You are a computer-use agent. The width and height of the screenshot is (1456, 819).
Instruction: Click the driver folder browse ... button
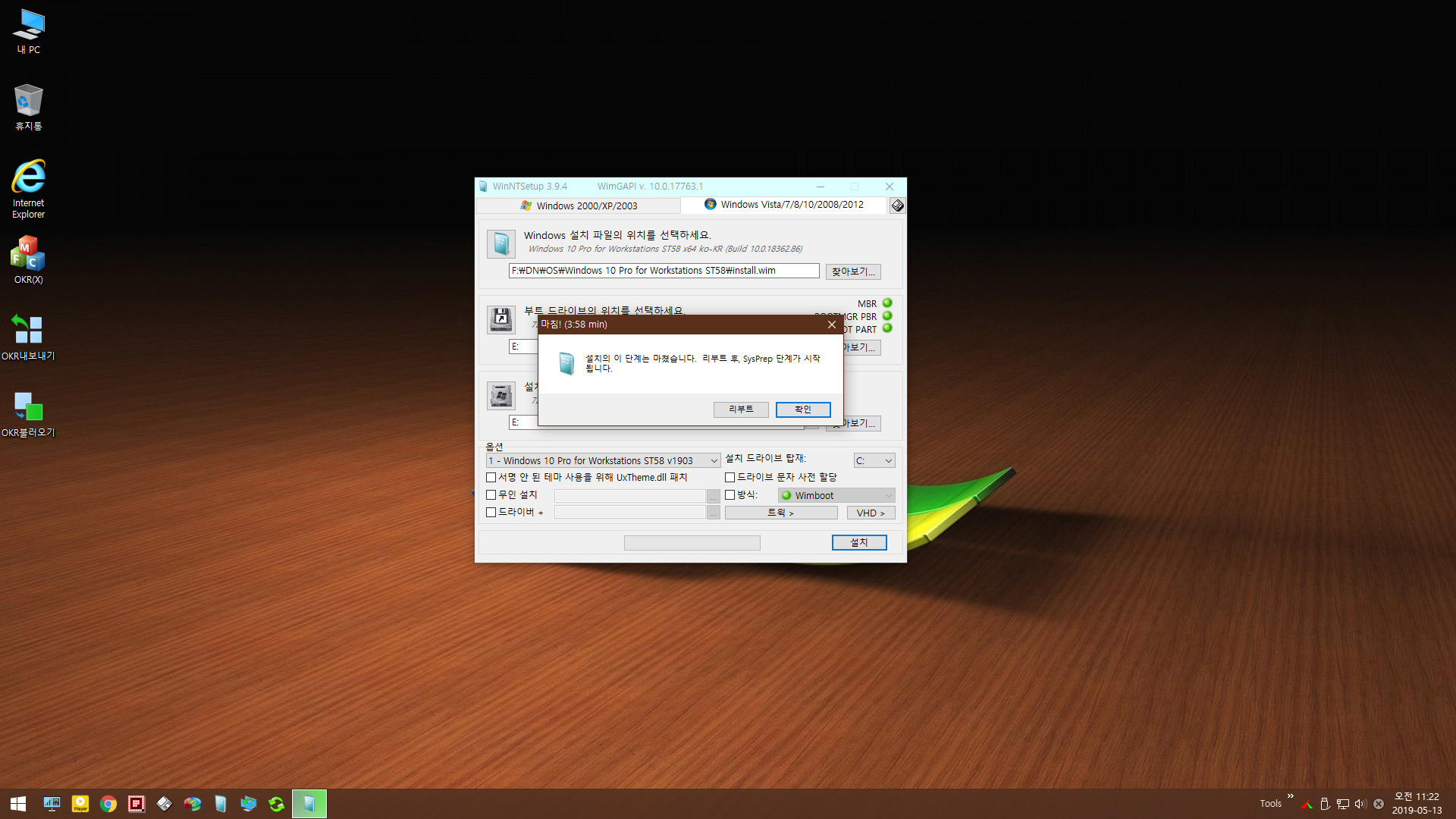[x=713, y=513]
